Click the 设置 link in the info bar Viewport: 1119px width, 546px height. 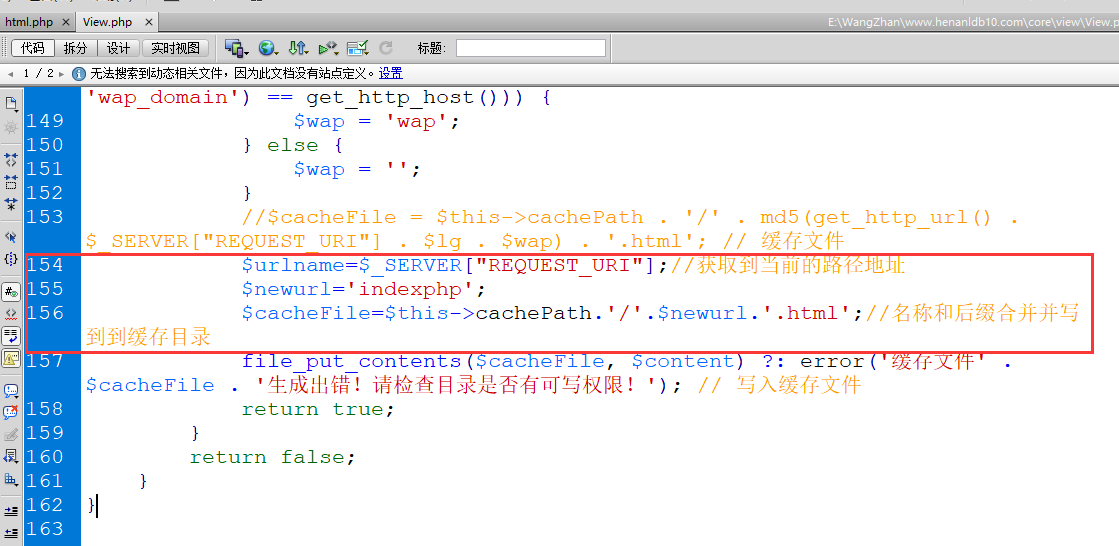point(390,74)
